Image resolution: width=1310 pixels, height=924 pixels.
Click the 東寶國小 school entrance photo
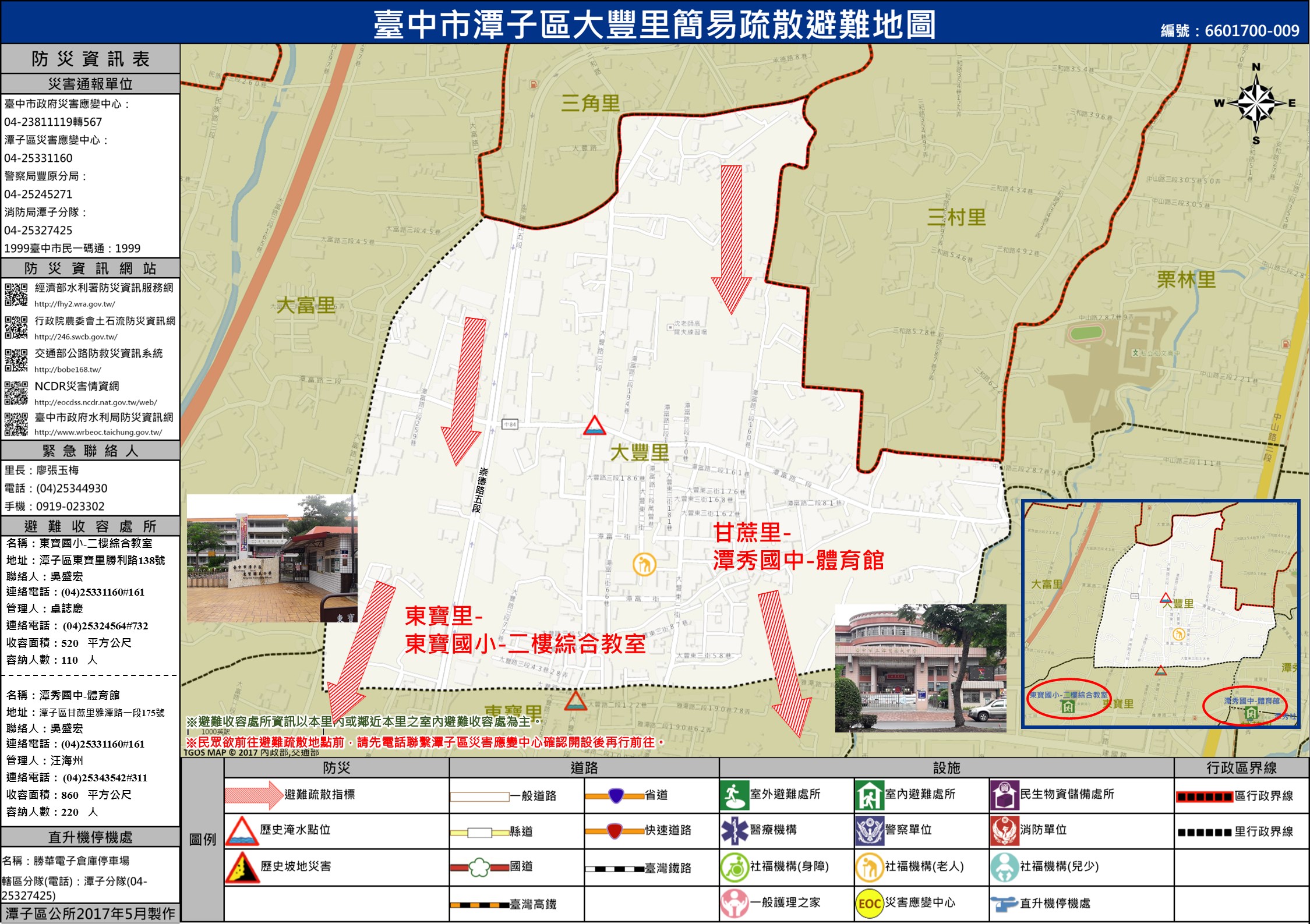point(271,558)
